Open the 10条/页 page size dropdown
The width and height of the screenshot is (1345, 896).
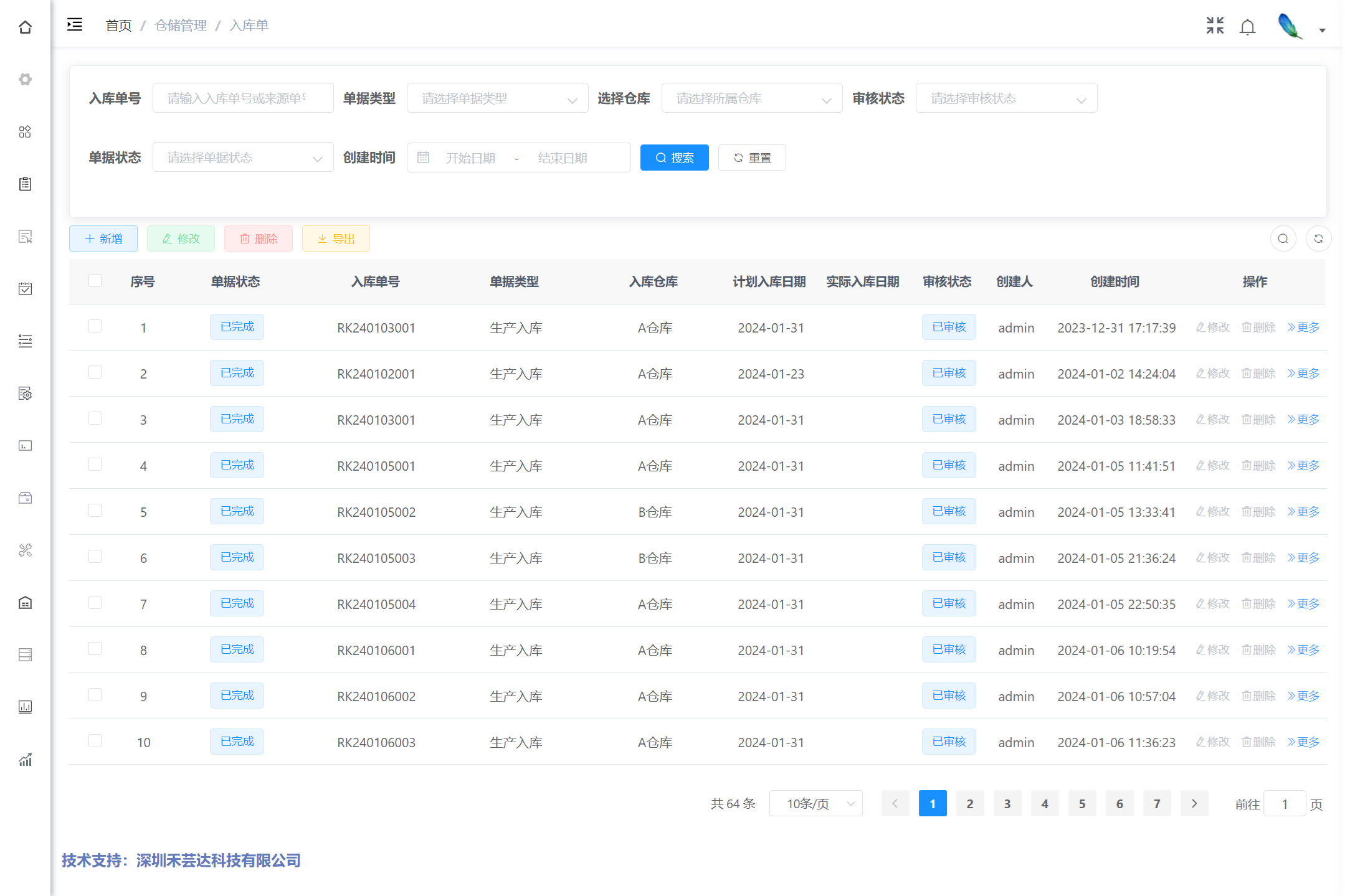click(815, 803)
